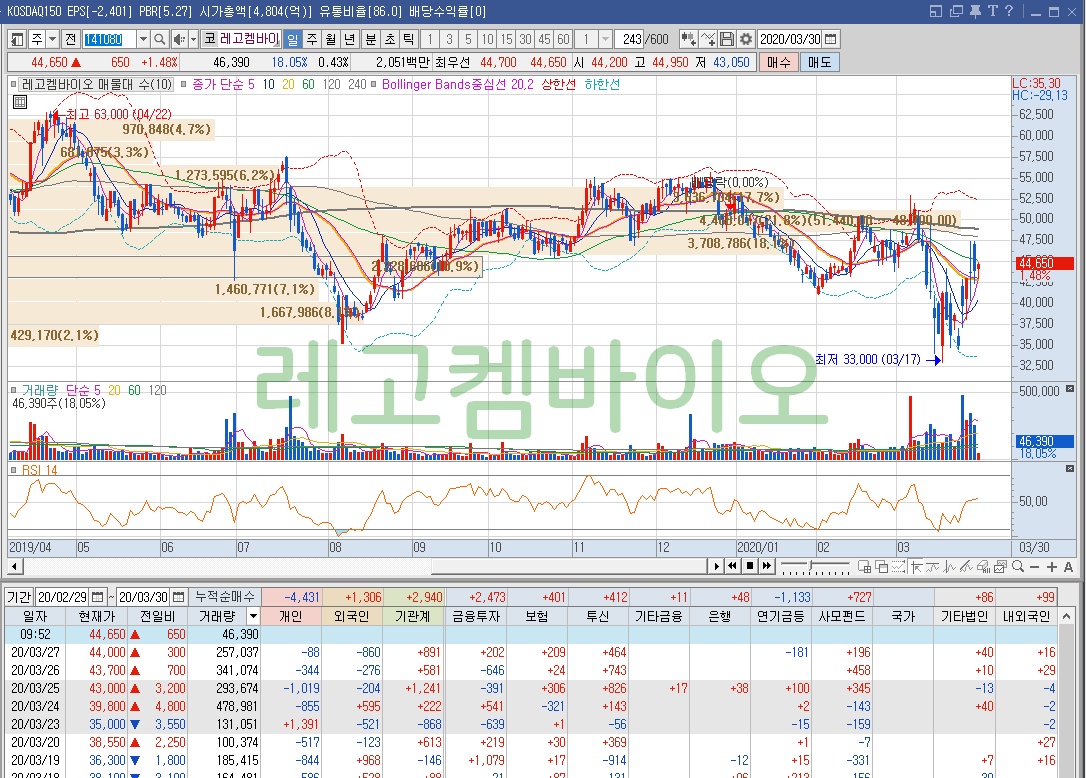Click the 개인 column header
The height and width of the screenshot is (778, 1086).
tap(291, 616)
